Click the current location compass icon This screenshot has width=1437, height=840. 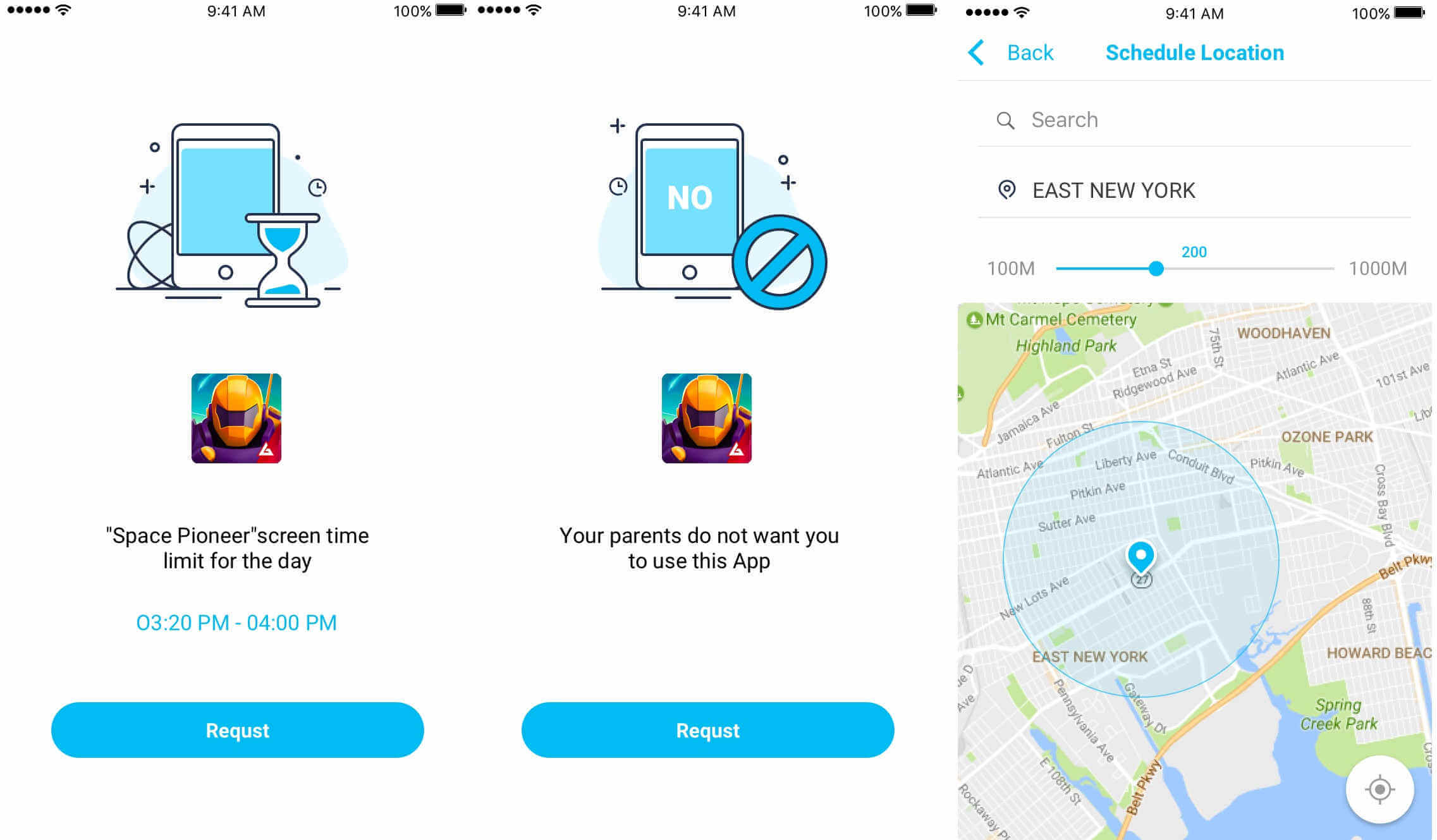(1383, 790)
